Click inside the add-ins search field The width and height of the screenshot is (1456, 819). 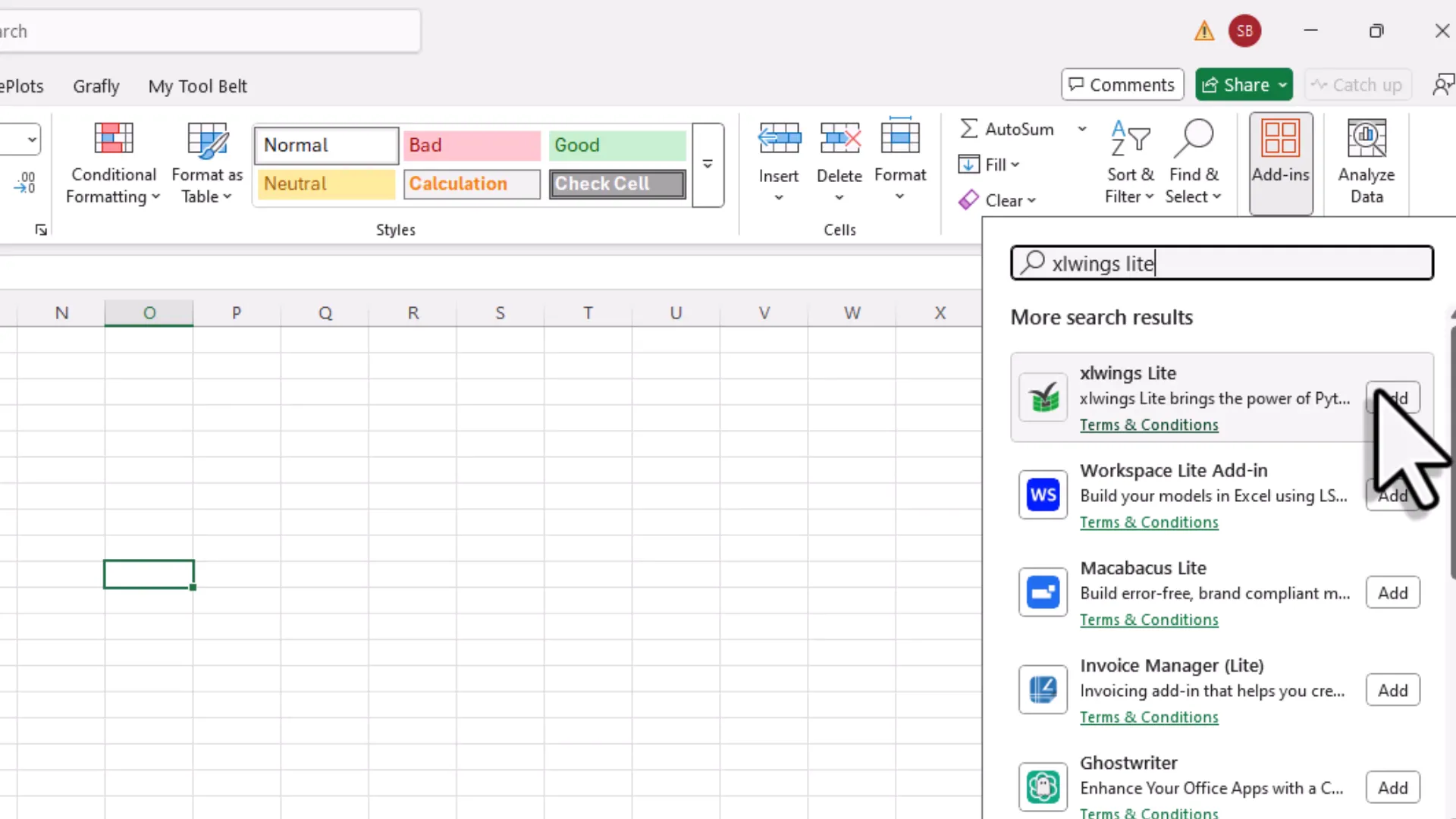pos(1221,262)
